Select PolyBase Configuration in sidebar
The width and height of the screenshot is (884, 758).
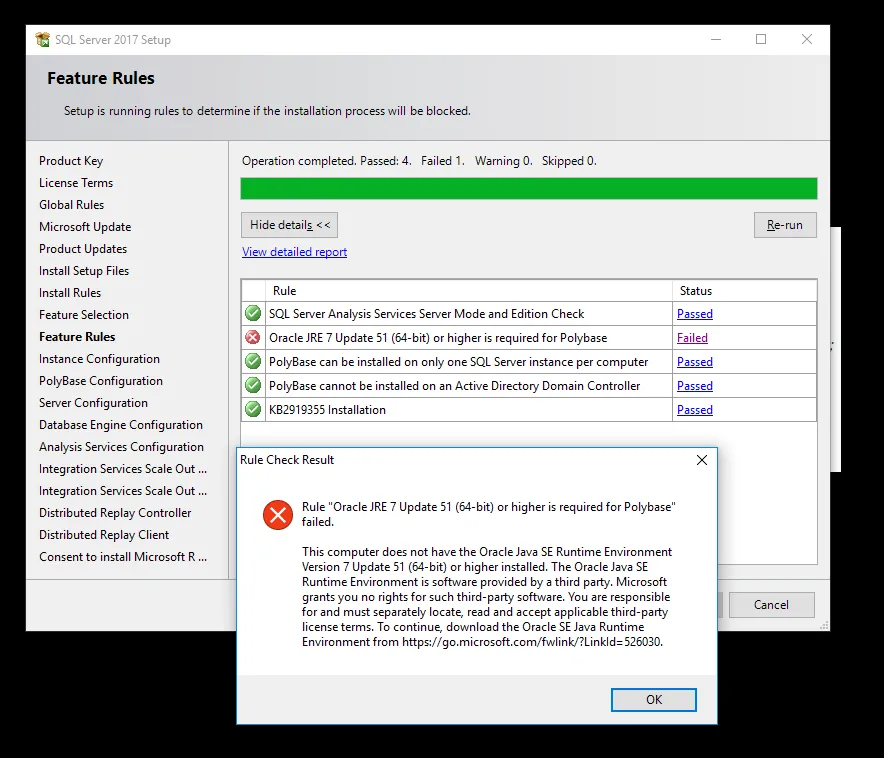click(x=101, y=380)
